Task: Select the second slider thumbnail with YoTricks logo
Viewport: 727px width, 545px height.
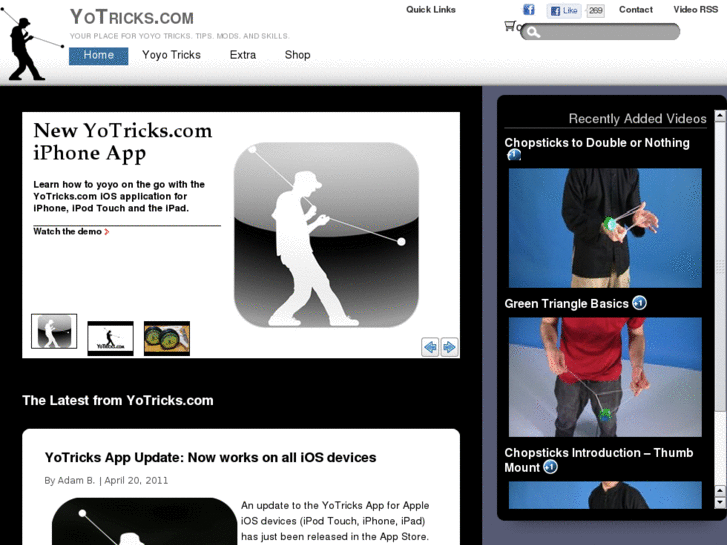Action: tap(110, 338)
